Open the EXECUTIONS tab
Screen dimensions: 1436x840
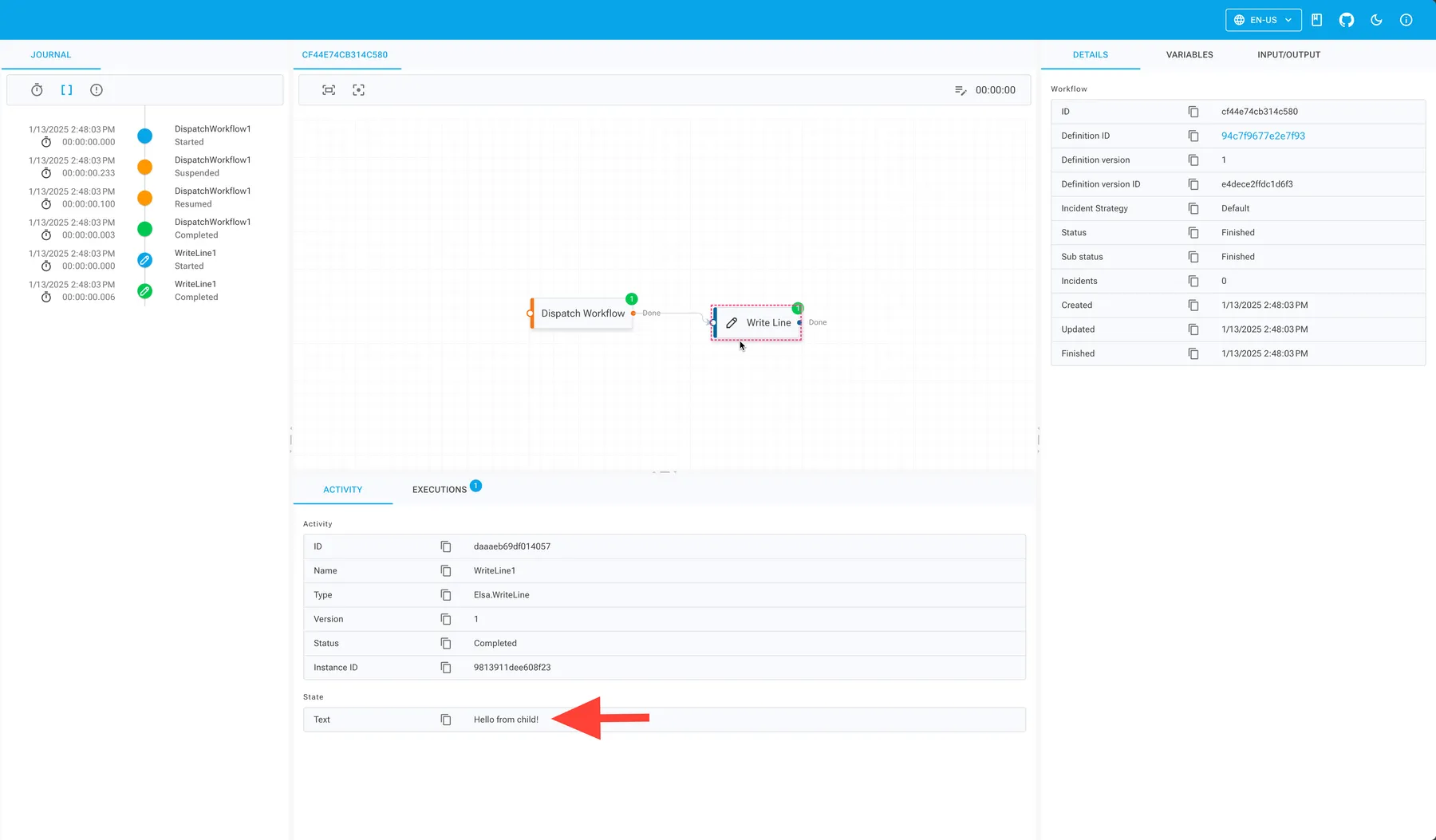[439, 489]
